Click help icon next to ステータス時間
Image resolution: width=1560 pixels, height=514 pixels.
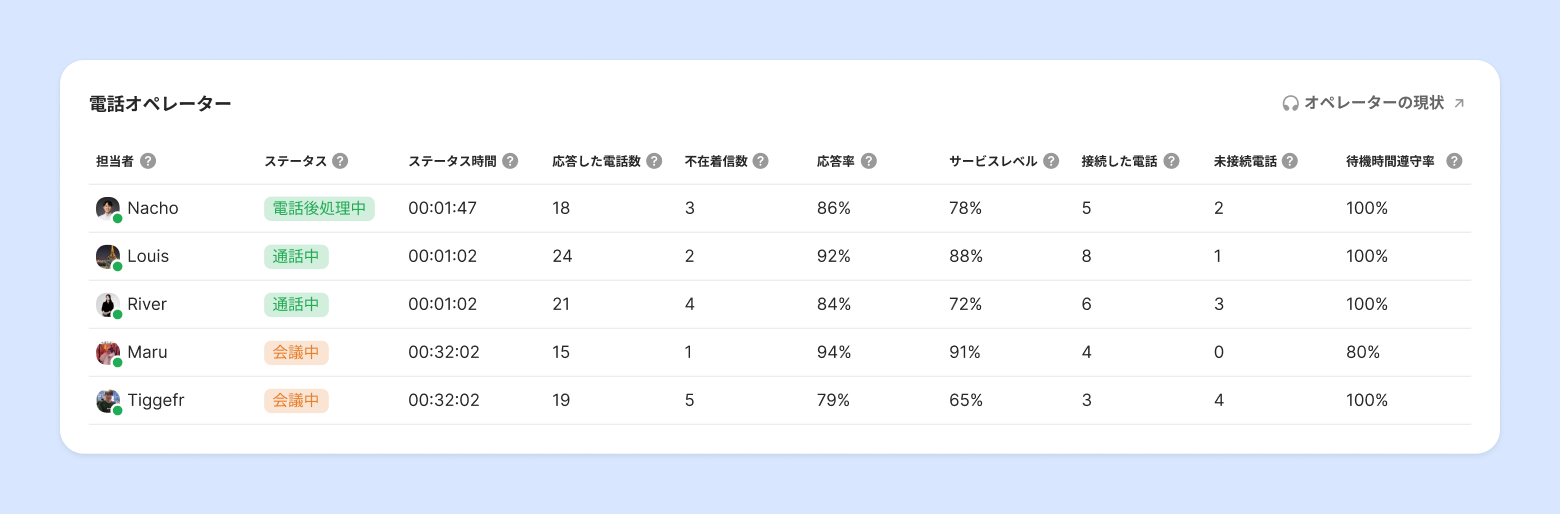pos(510,161)
